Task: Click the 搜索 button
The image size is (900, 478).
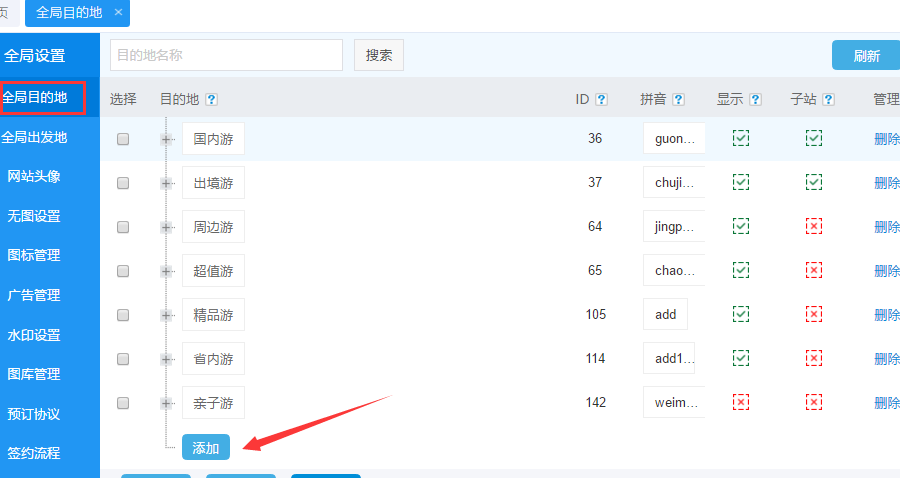Action: point(379,56)
